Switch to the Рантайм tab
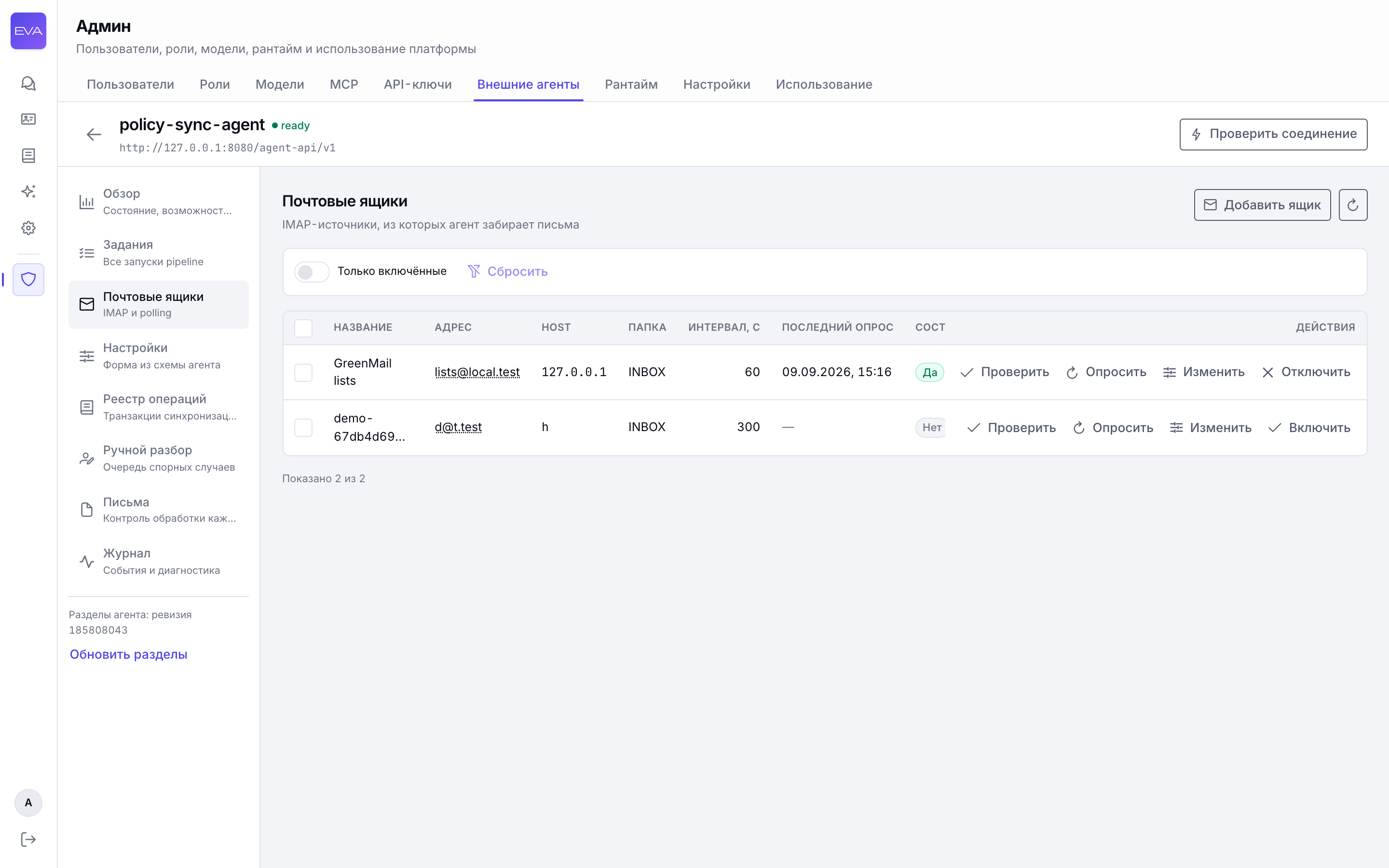This screenshot has height=868, width=1389. (631, 84)
